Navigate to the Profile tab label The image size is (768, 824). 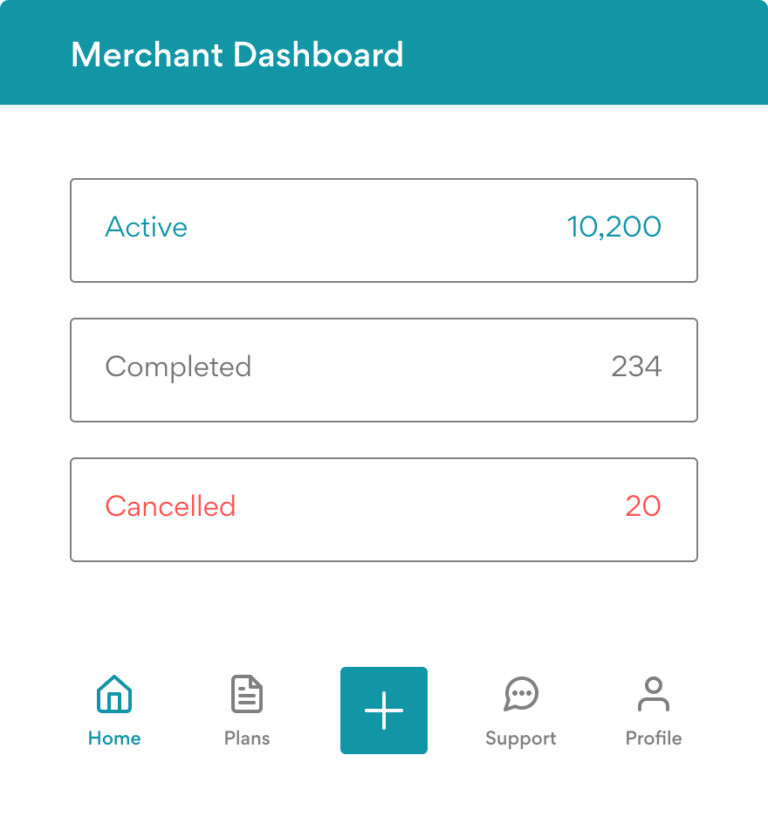(x=653, y=739)
